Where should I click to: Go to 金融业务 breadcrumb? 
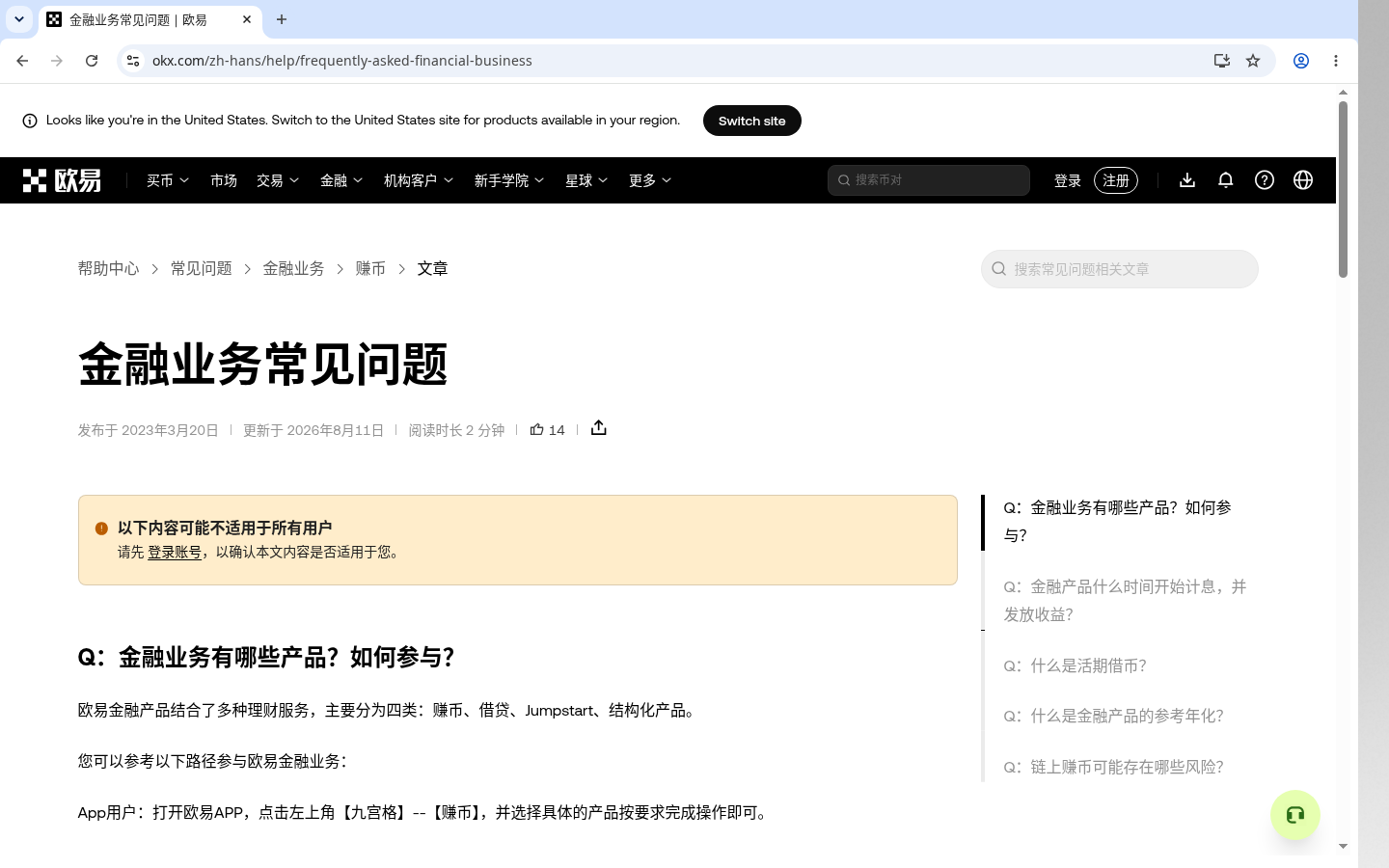click(x=294, y=269)
